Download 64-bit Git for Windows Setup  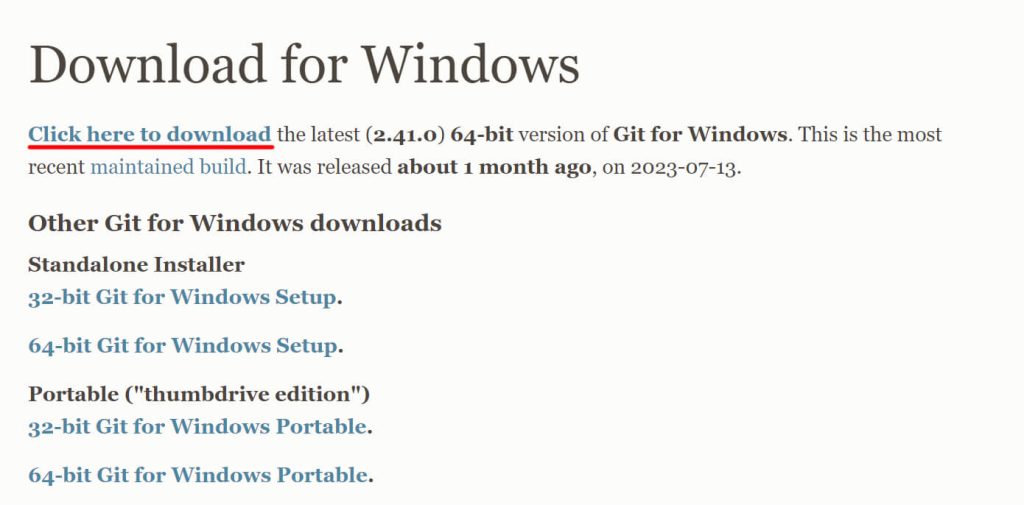click(x=183, y=346)
